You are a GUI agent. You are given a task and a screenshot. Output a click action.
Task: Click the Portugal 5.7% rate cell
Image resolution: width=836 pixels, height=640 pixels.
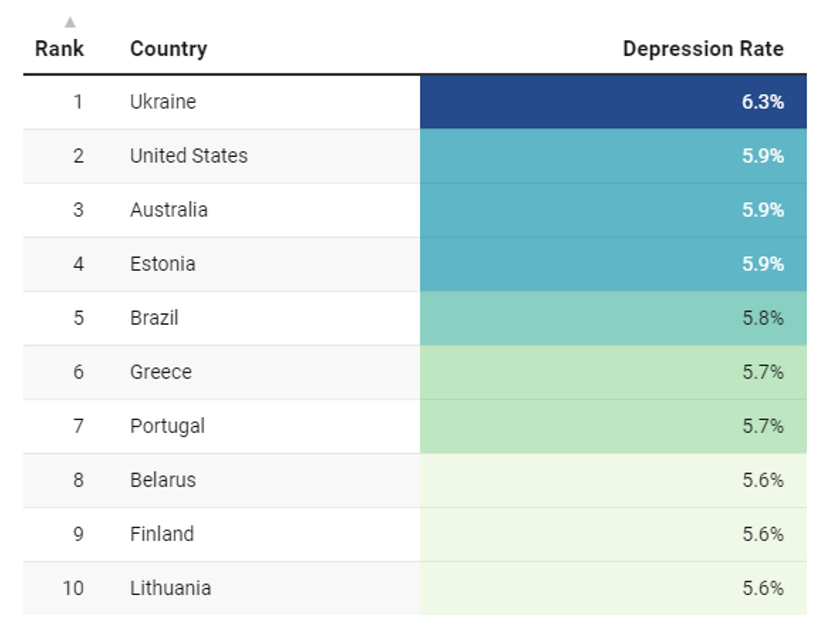[x=613, y=426]
